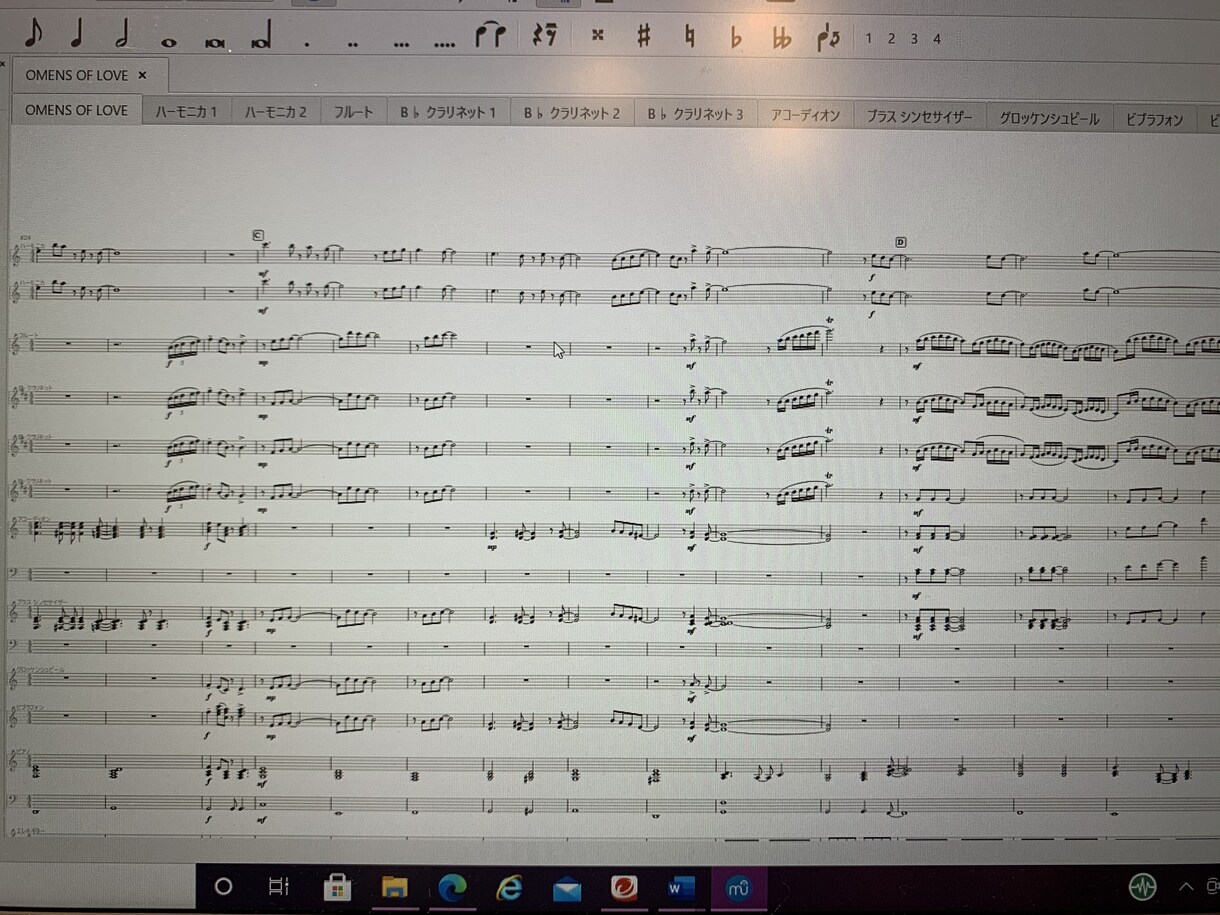1220x915 pixels.
Task: Select the whole note duration
Action: point(168,42)
